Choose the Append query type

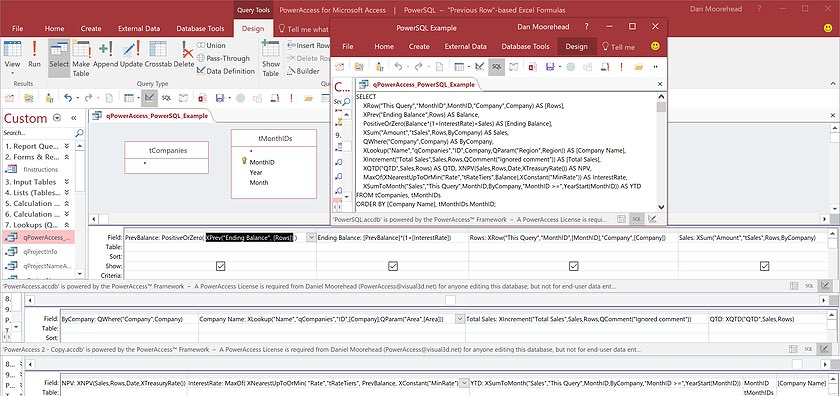coord(106,54)
